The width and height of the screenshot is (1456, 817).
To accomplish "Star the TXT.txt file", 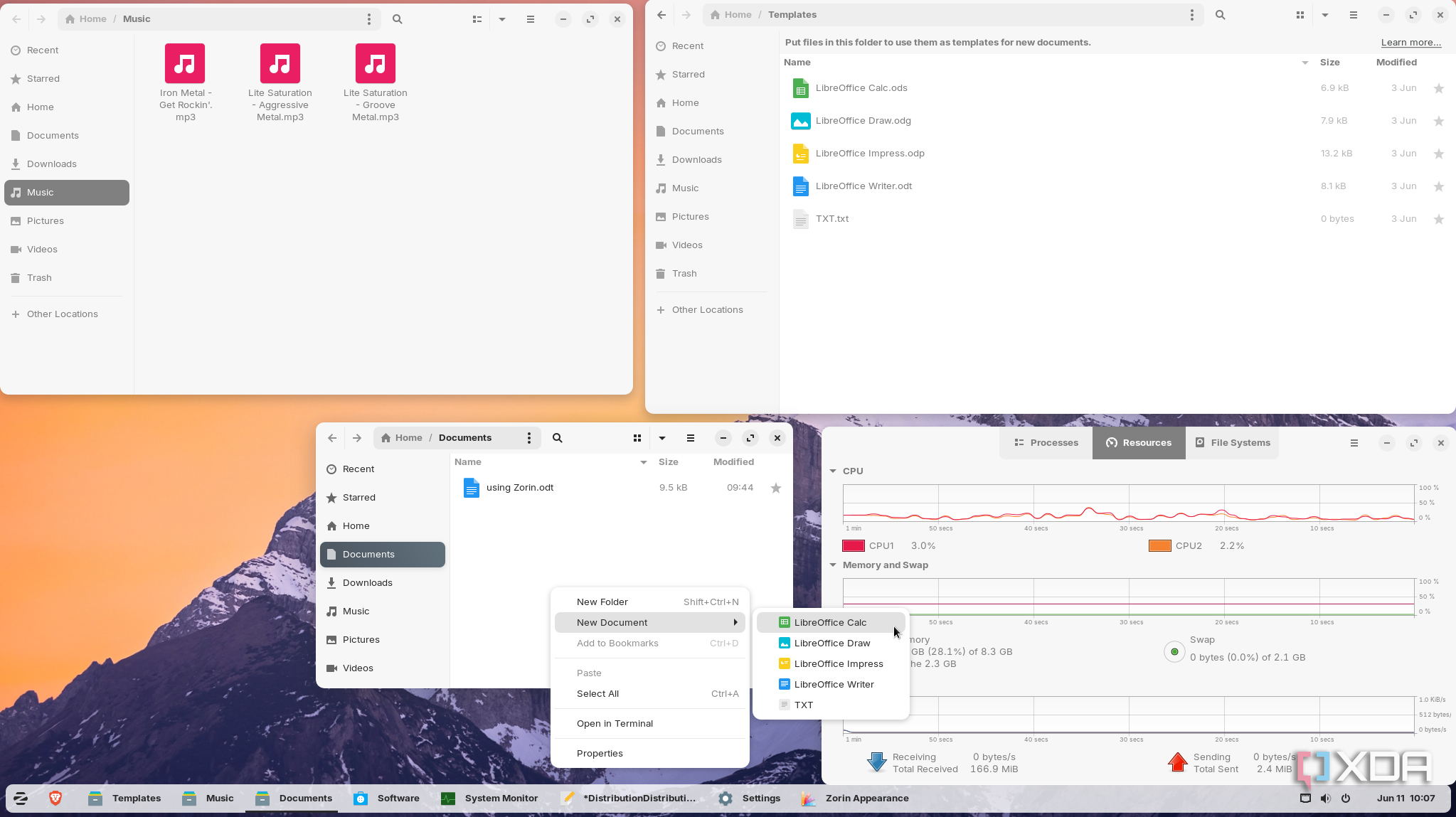I will [1439, 219].
